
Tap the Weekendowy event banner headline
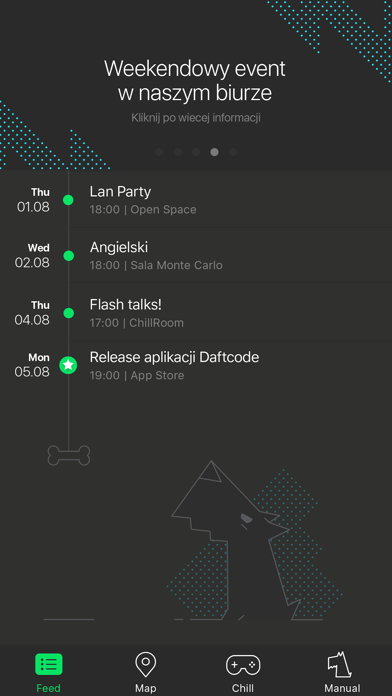click(x=195, y=81)
